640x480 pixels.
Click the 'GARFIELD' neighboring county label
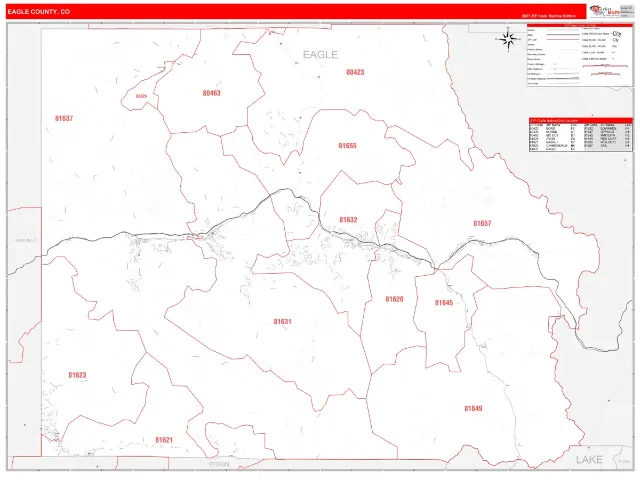pyautogui.click(x=25, y=240)
